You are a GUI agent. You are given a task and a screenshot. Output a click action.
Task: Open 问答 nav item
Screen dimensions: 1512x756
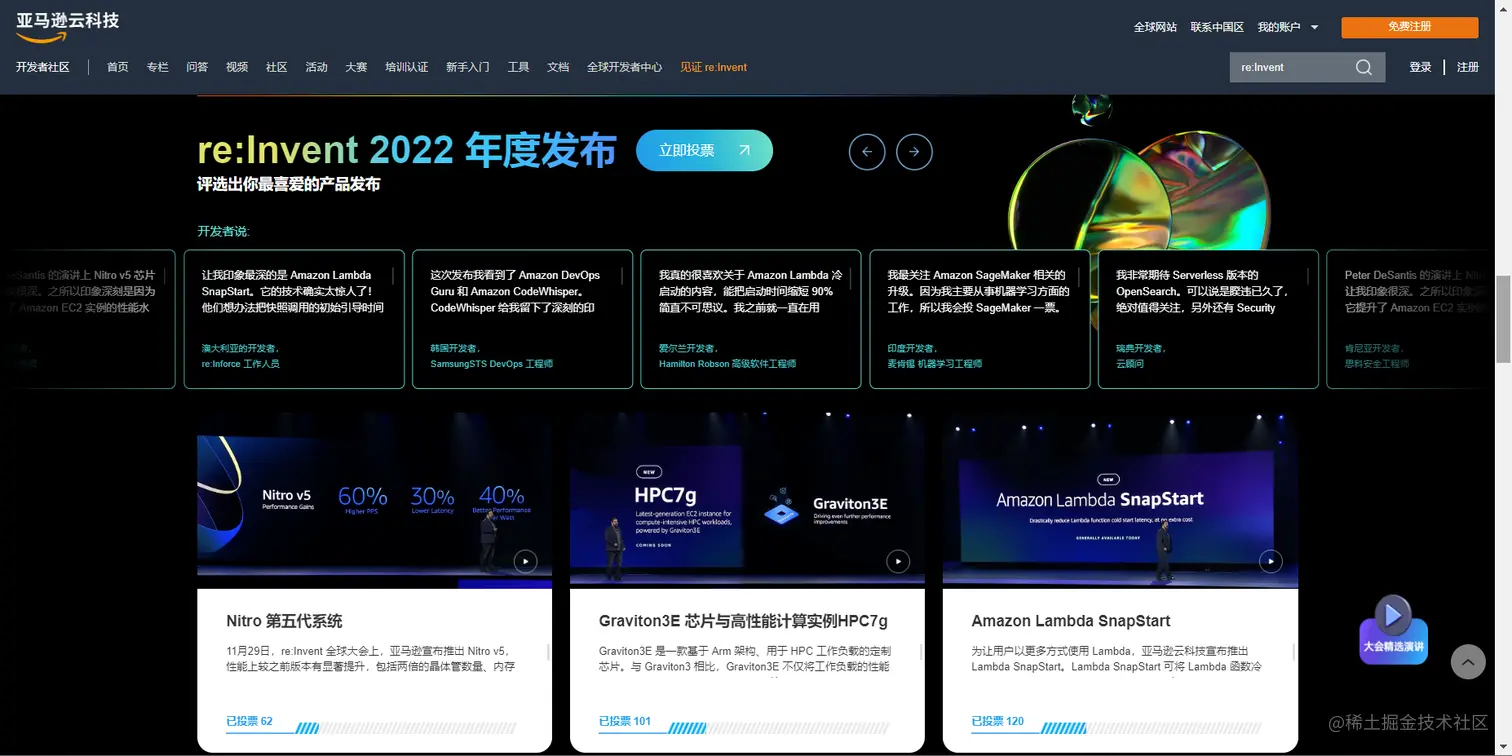tap(197, 67)
